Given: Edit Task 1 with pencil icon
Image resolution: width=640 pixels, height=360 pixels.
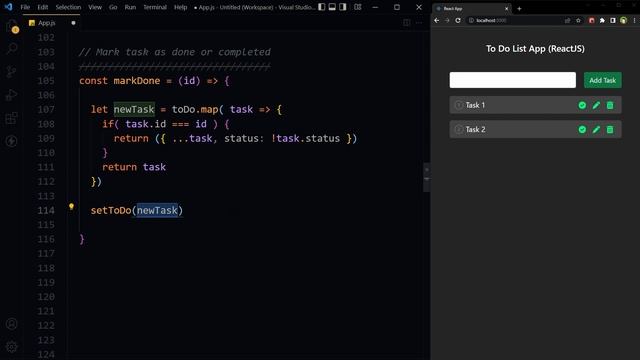Looking at the screenshot, I should [x=596, y=105].
